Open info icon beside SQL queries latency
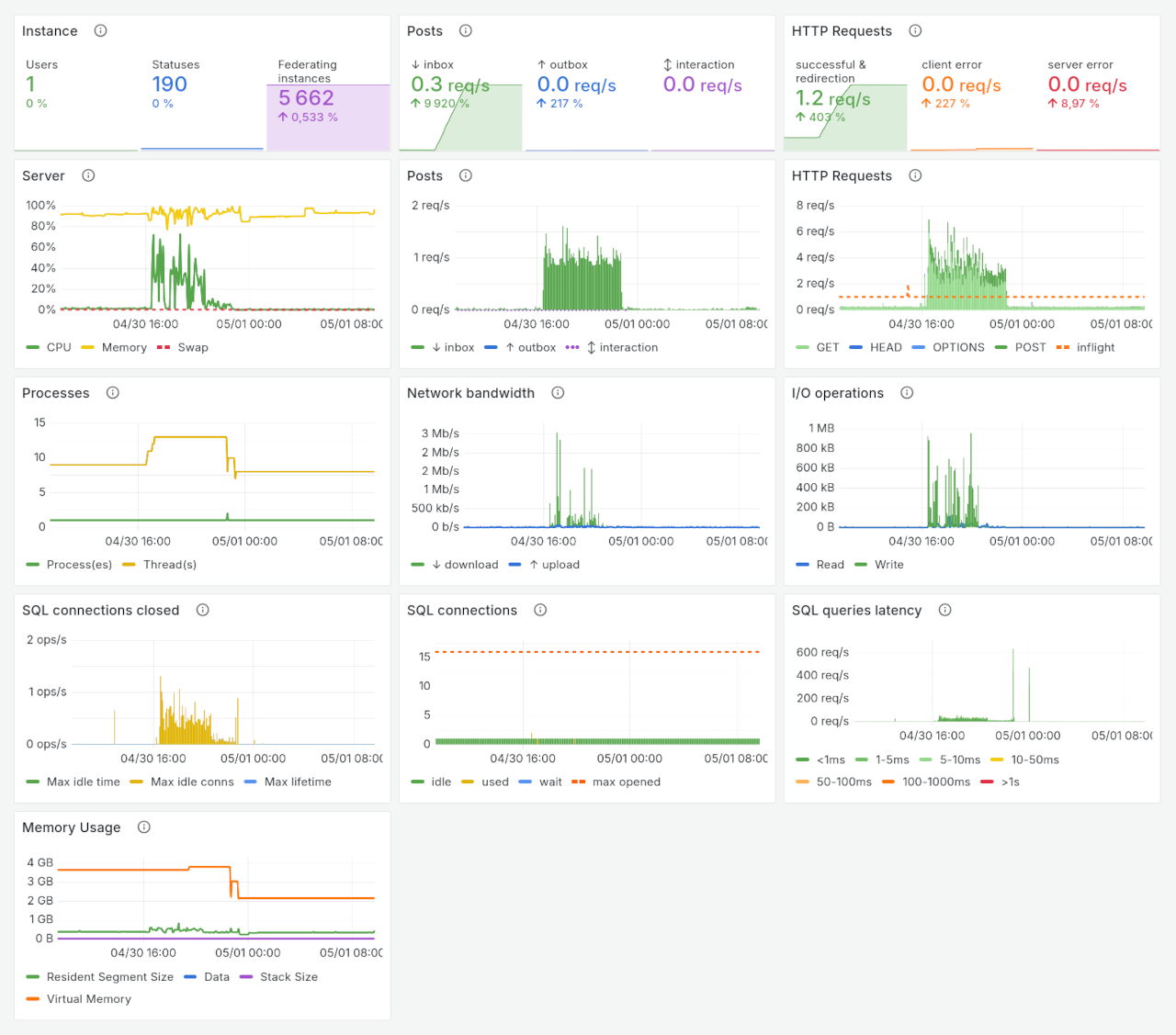This screenshot has height=1035, width=1176. (944, 610)
